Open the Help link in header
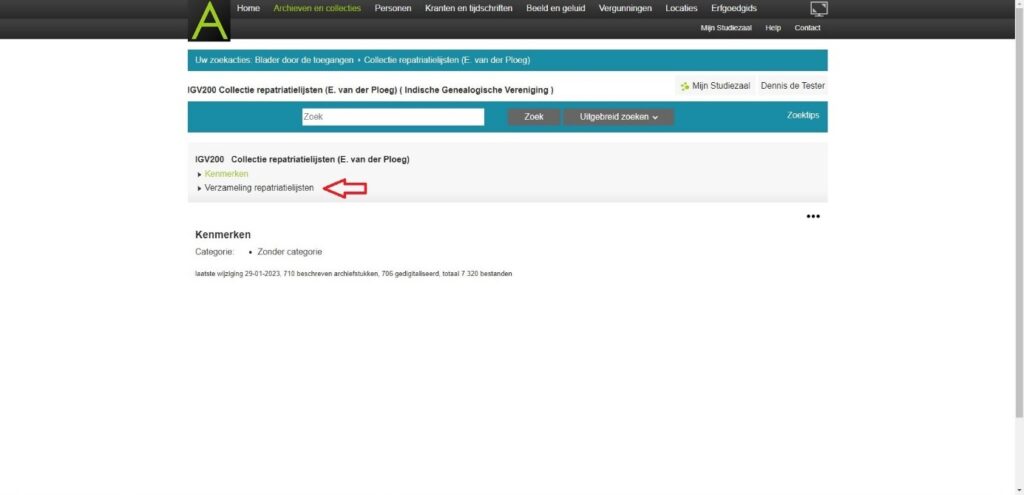This screenshot has width=1024, height=495. coord(772,28)
